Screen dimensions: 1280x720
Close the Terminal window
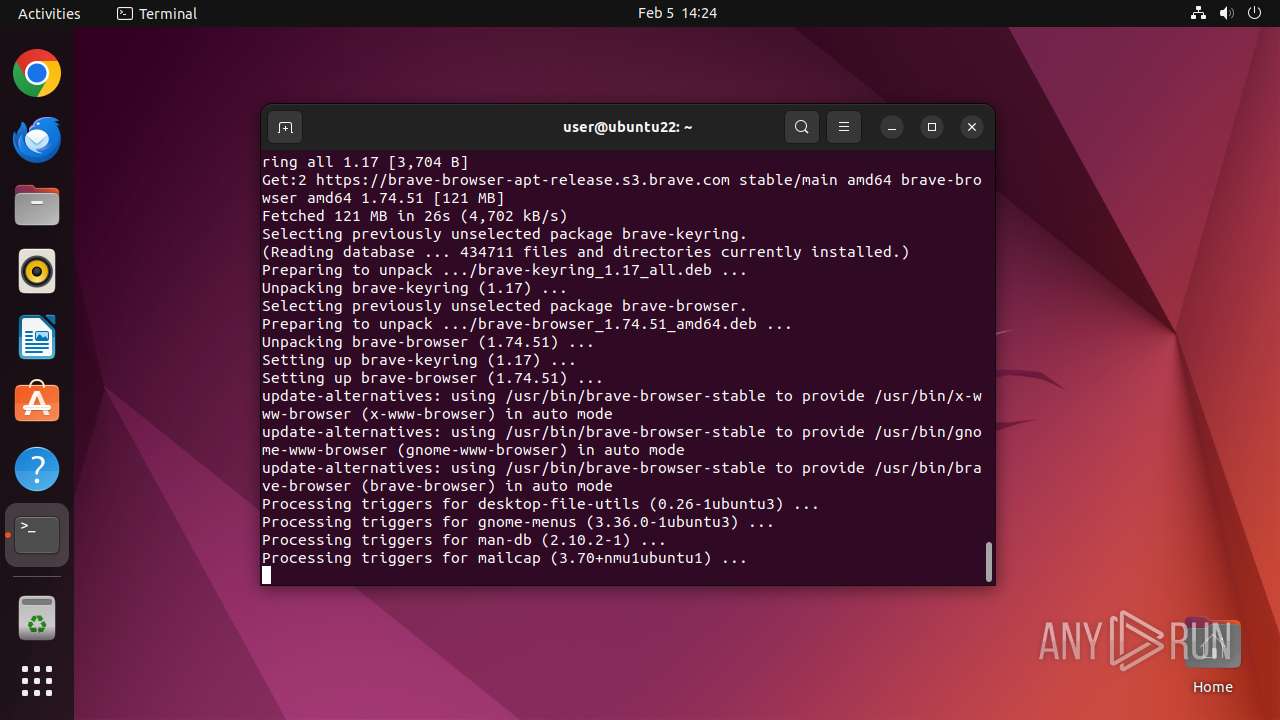[972, 127]
